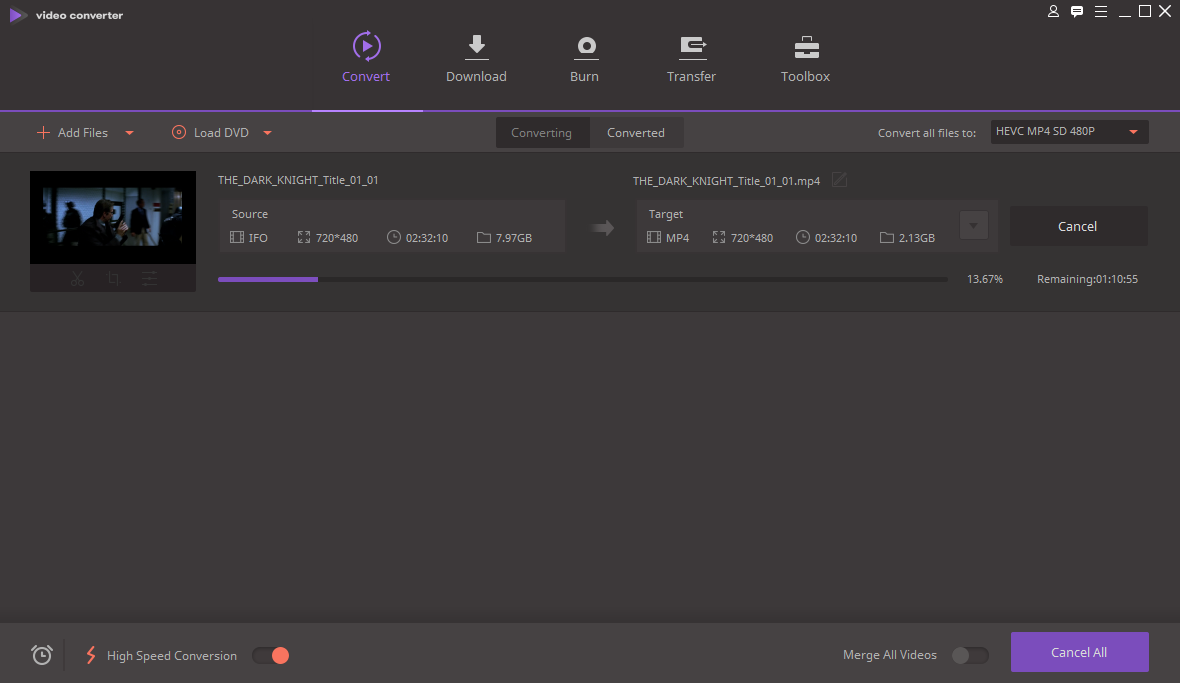Viewport: 1180px width, 683px height.
Task: Click the source file name THE_DARK_KNIGHT_Title_01_01
Action: coord(298,181)
